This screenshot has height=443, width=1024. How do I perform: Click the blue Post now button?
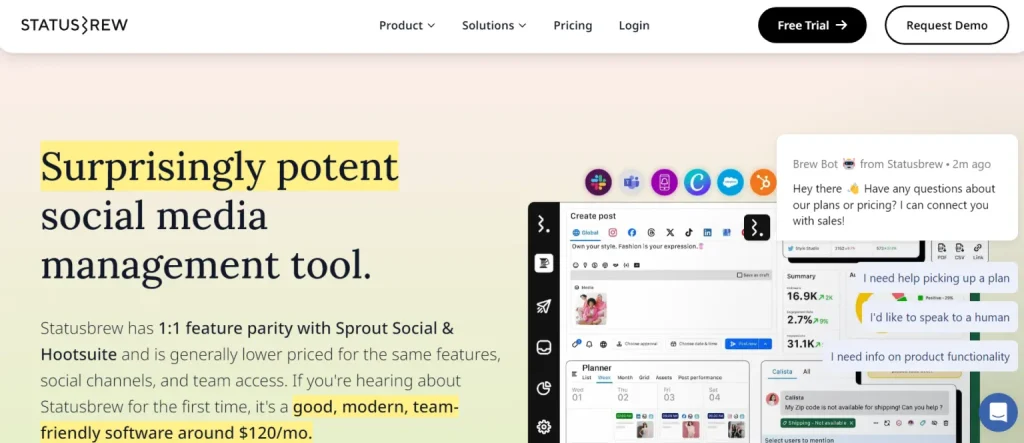[x=743, y=344]
